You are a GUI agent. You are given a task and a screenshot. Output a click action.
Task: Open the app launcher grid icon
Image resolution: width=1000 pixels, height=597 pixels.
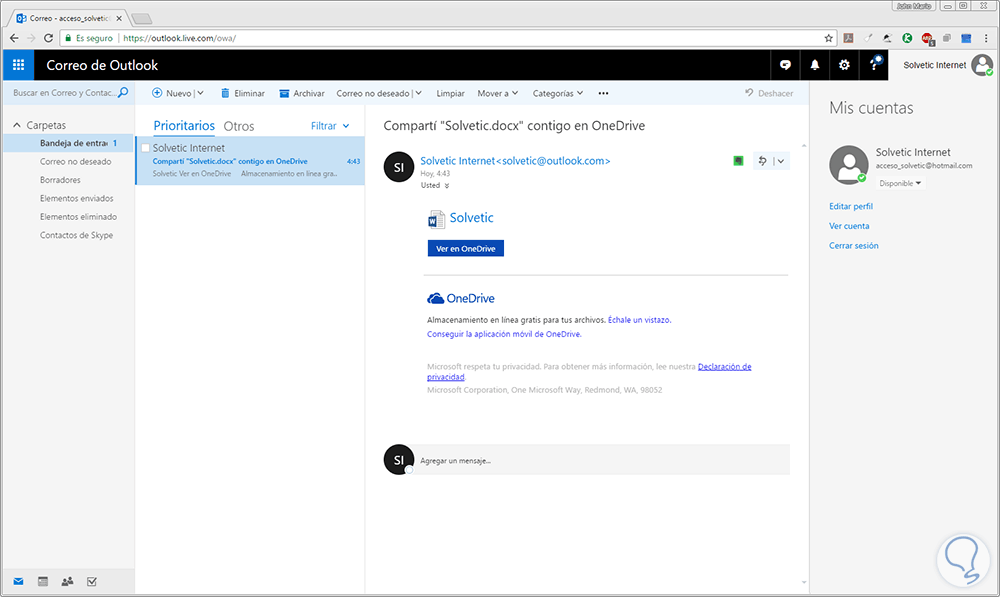coord(18,65)
